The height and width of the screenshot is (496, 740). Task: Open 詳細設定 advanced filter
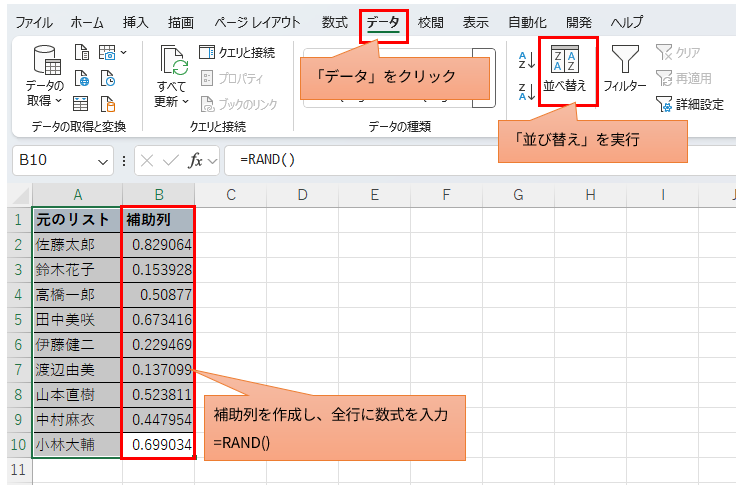pyautogui.click(x=690, y=104)
